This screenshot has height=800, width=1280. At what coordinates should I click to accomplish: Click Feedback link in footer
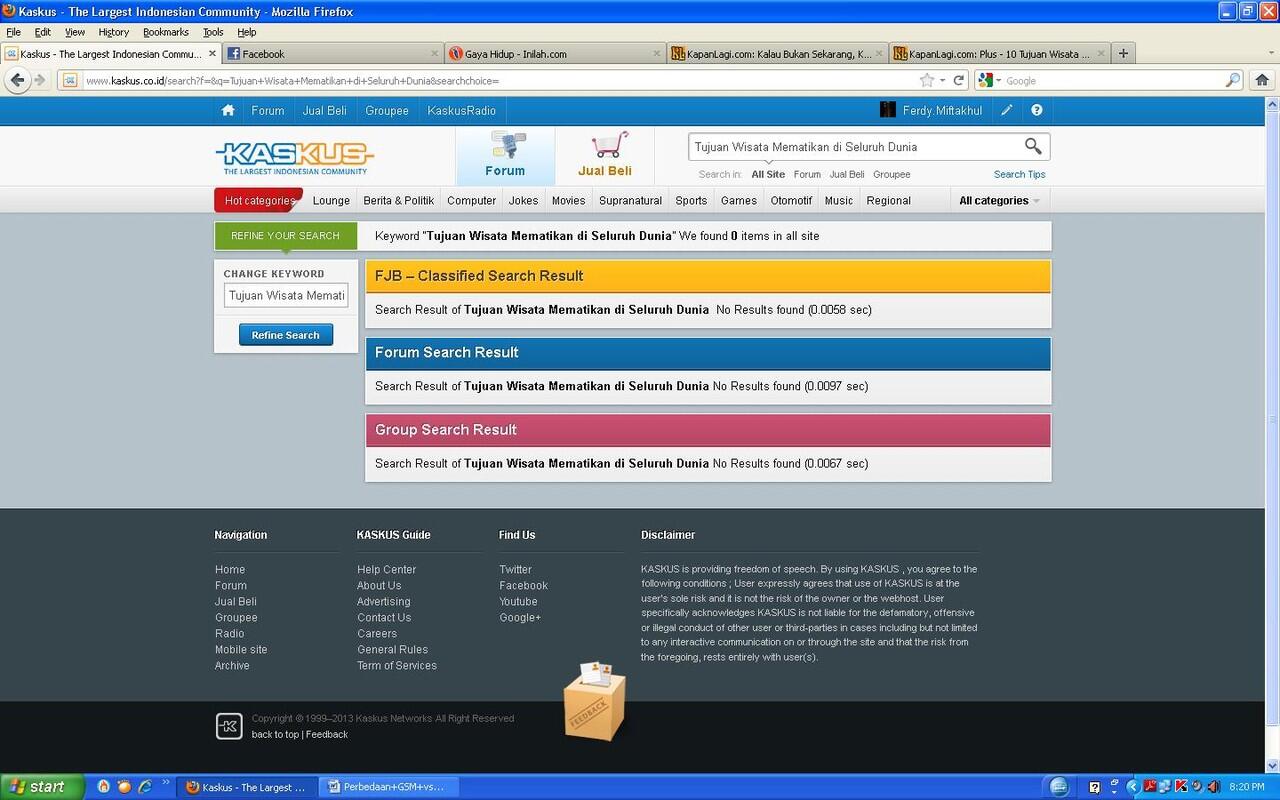327,734
